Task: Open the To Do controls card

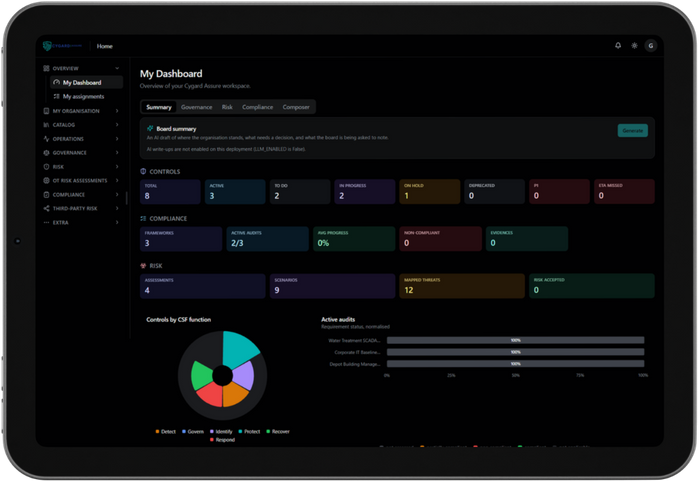Action: [300, 192]
